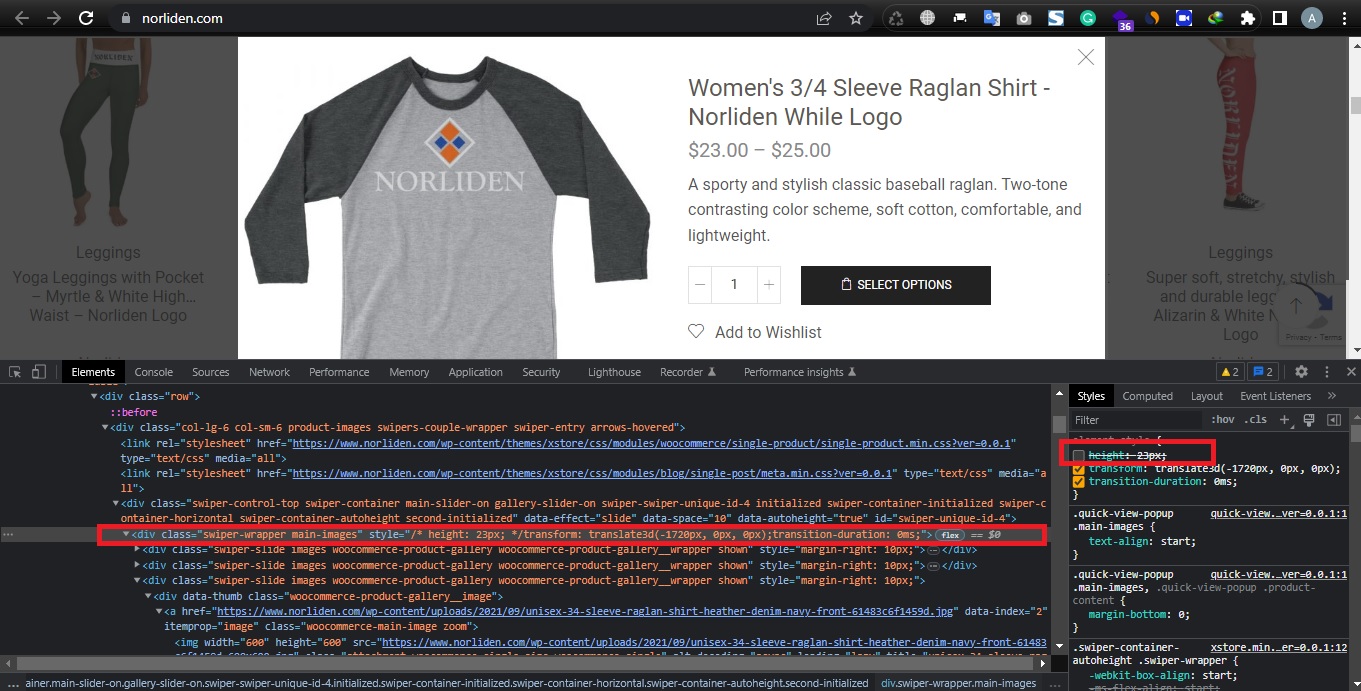Activate the DevTools inspect element picker
This screenshot has width=1361, height=691.
[16, 372]
